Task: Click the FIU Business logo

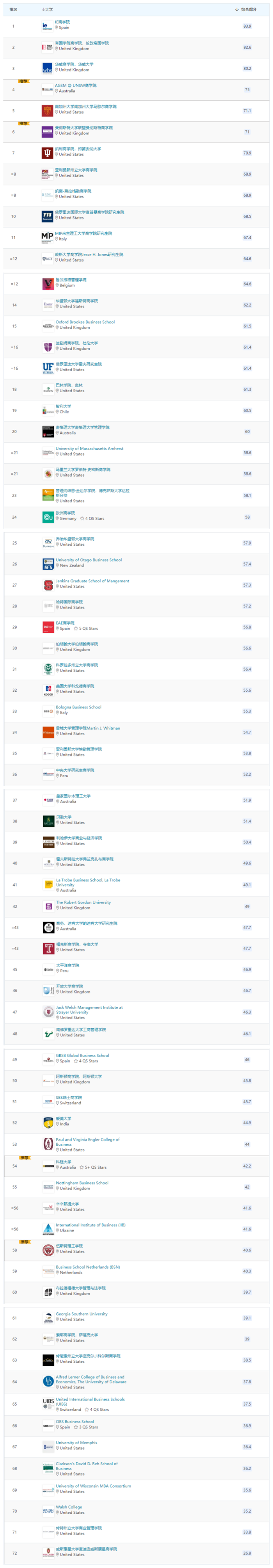Action: 47,216
